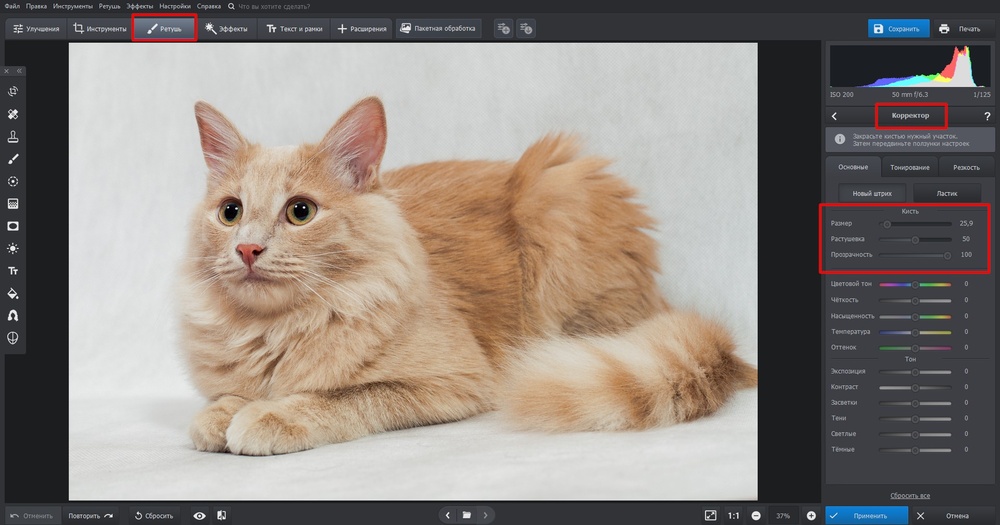Select the paint bucket fill tool
Viewport: 1000px width, 525px height.
tap(14, 294)
